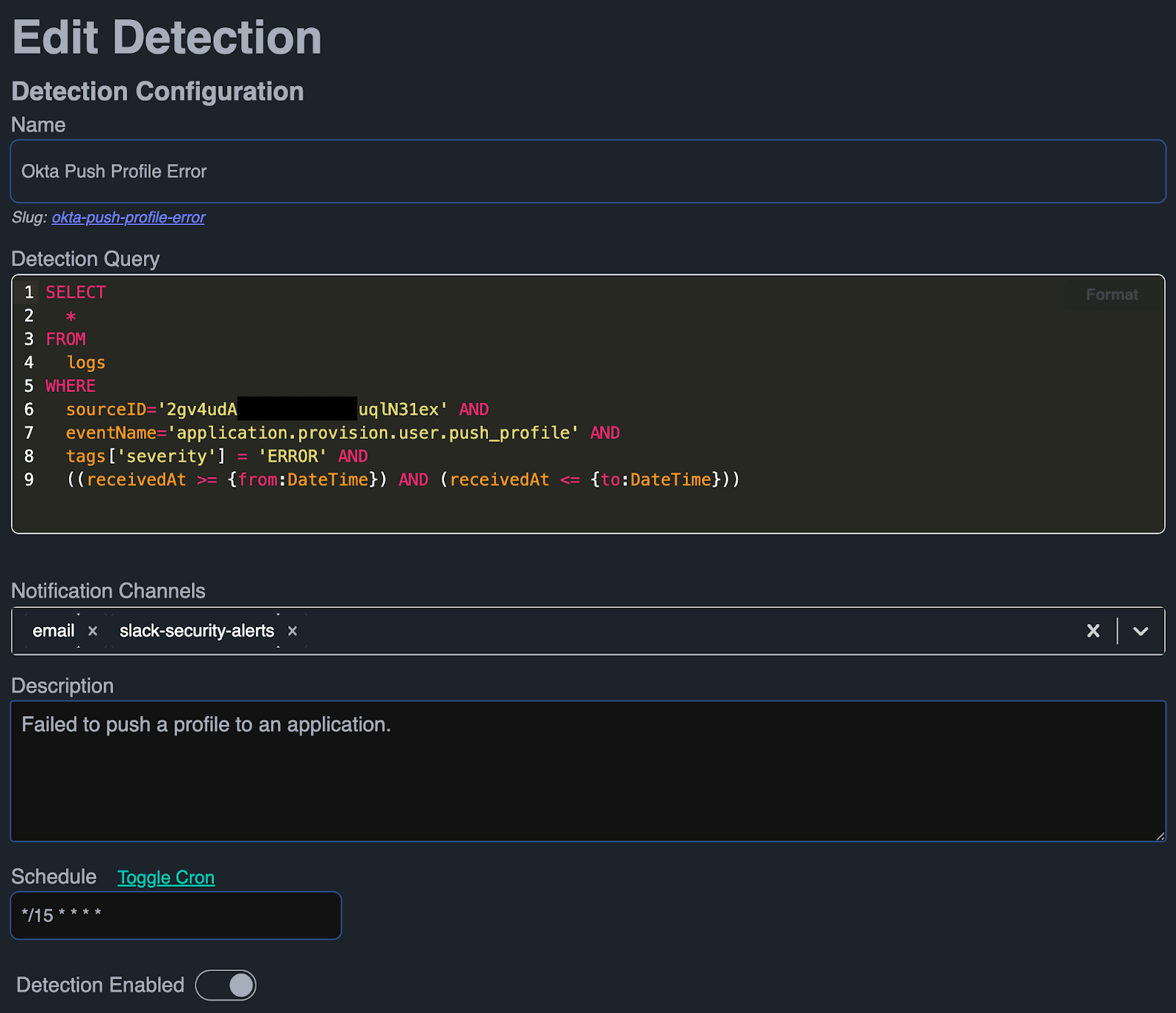Image resolution: width=1176 pixels, height=1013 pixels.
Task: Open the notification channels dropdown
Action: point(1141,631)
